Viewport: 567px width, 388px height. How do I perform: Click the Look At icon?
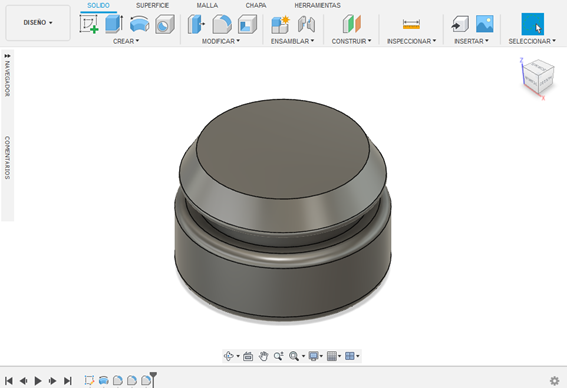point(248,356)
